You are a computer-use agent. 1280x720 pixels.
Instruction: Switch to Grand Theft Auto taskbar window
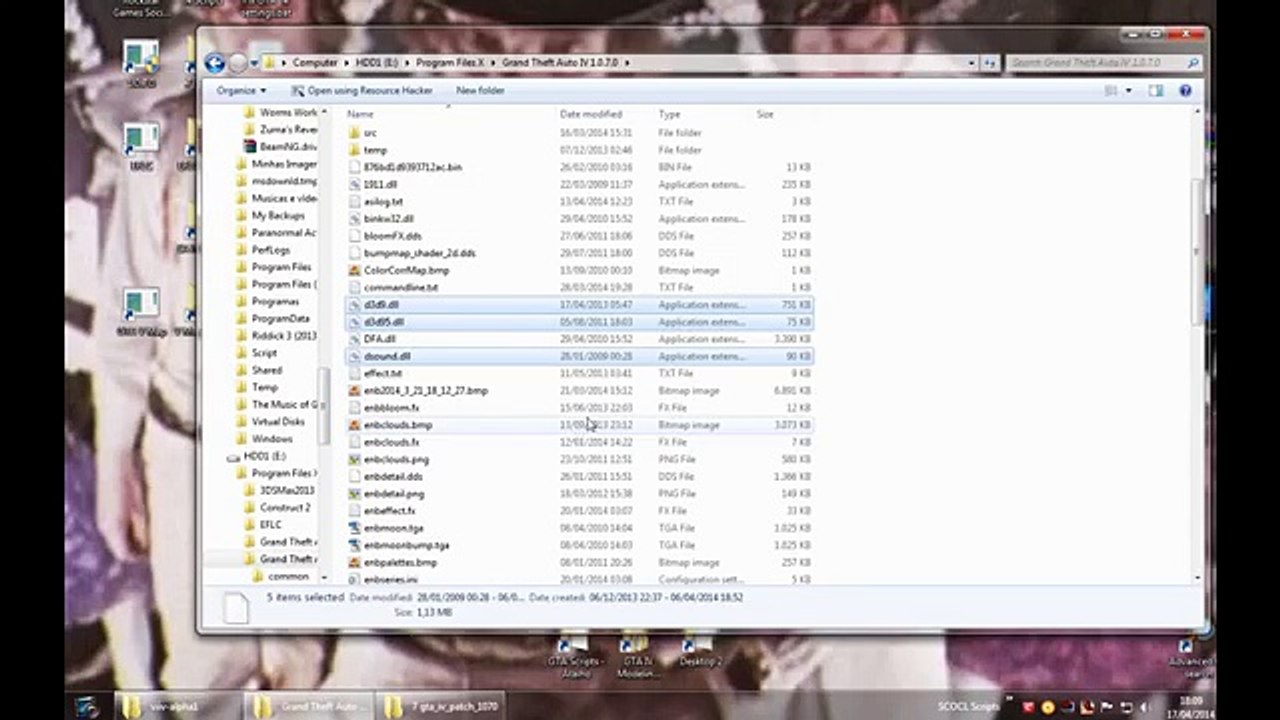click(x=311, y=706)
